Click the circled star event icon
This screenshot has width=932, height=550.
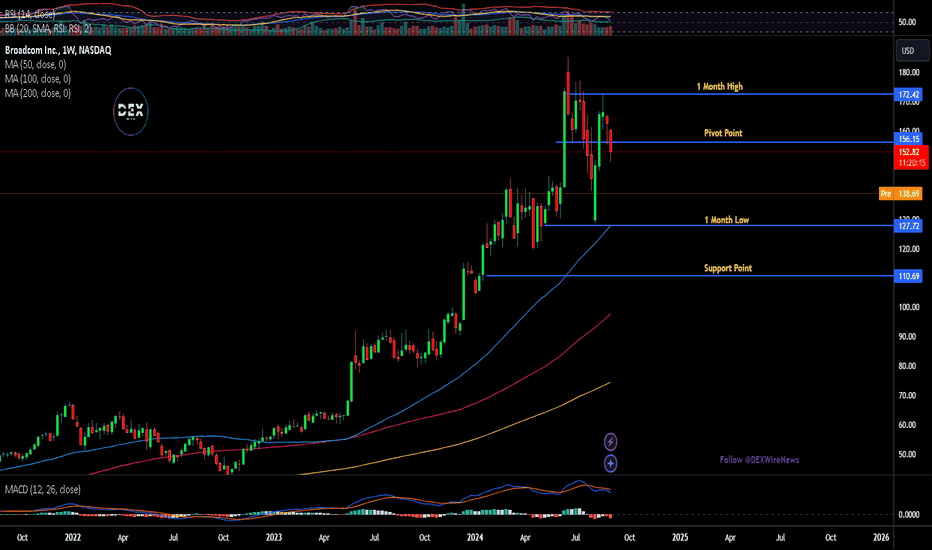pos(610,463)
